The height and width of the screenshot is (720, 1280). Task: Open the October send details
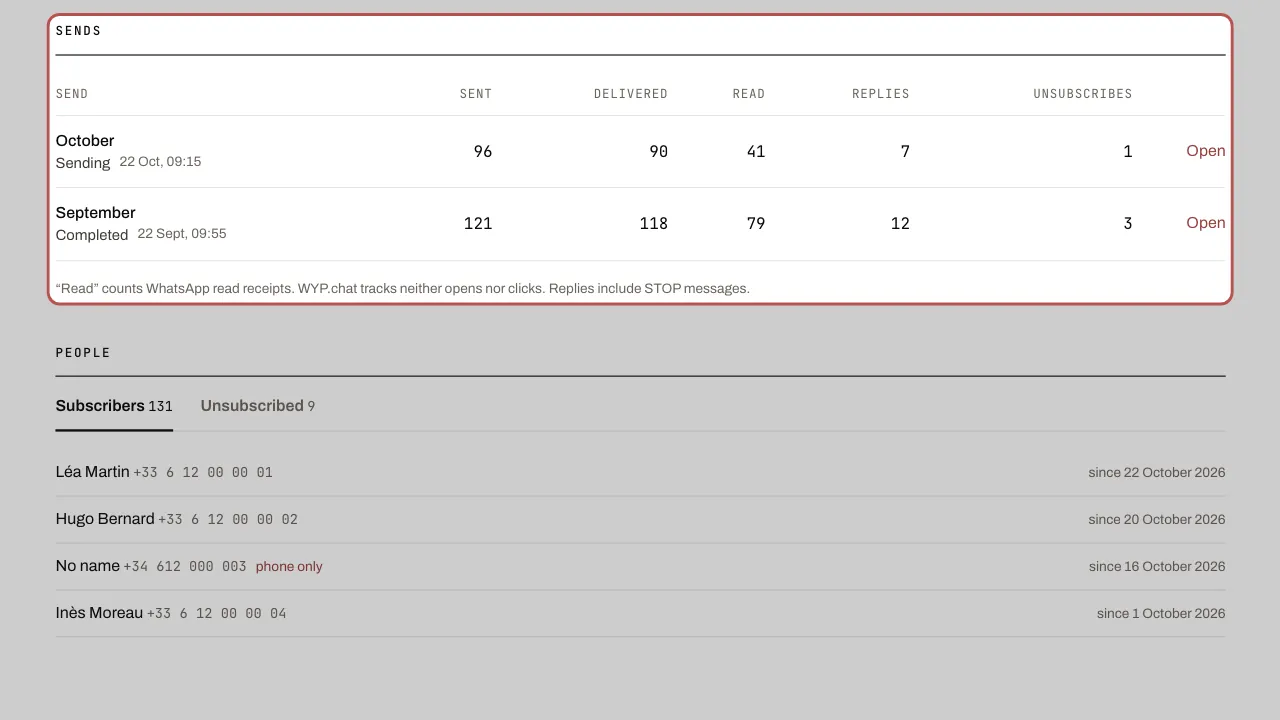(1205, 151)
